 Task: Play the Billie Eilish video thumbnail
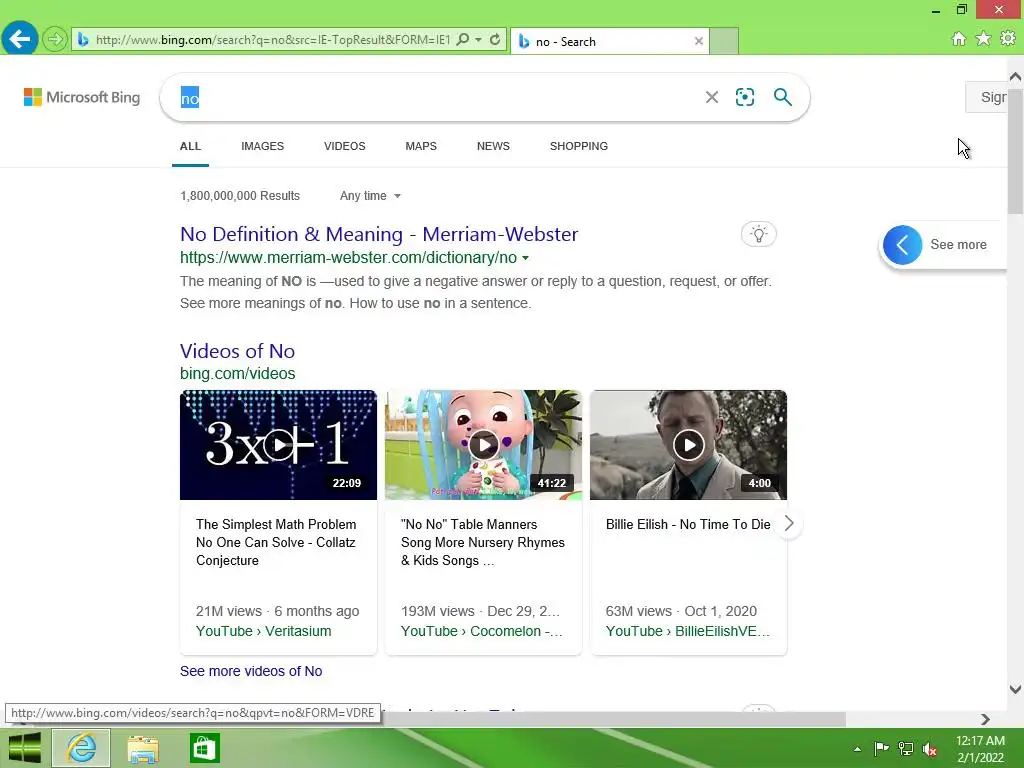point(688,445)
